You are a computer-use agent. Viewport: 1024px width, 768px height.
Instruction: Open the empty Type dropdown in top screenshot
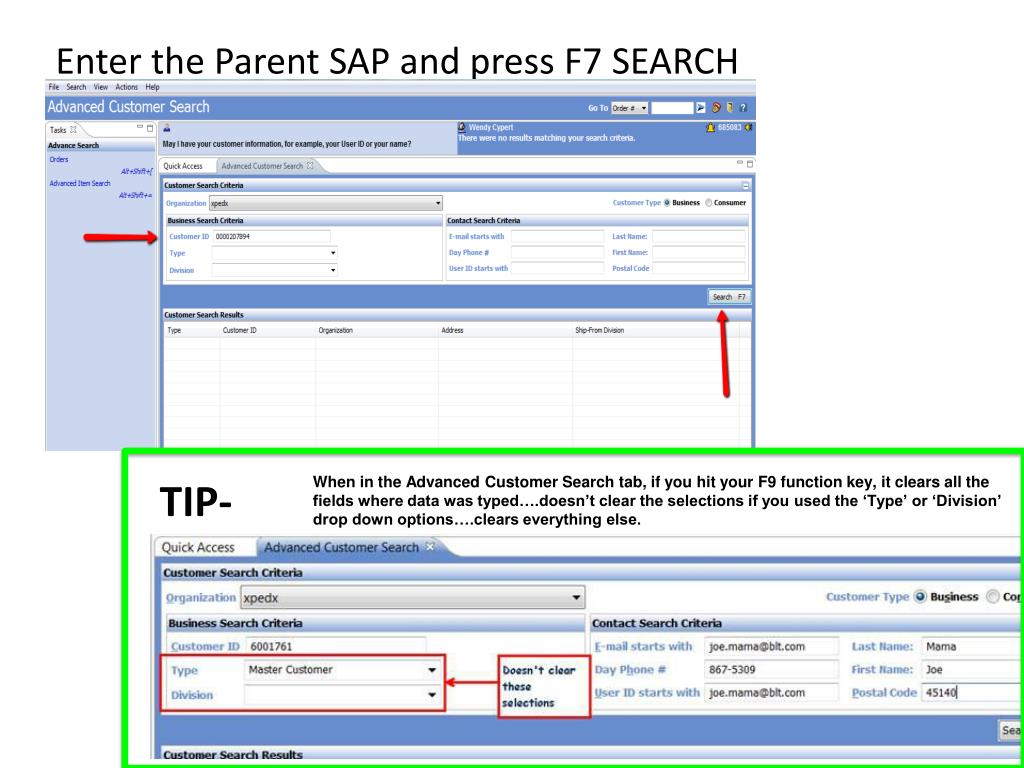(x=274, y=253)
